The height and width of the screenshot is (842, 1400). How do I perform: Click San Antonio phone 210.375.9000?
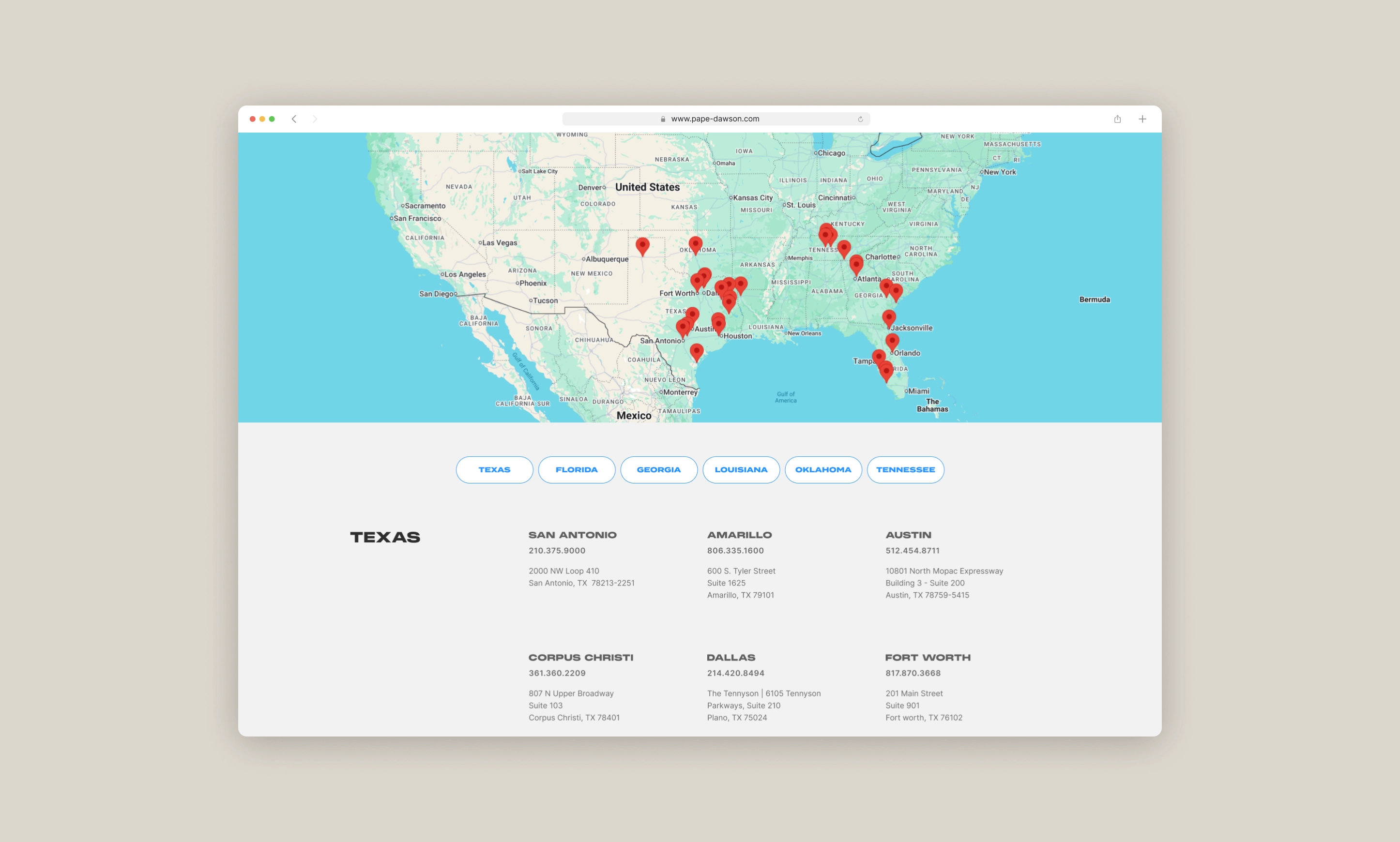(557, 550)
